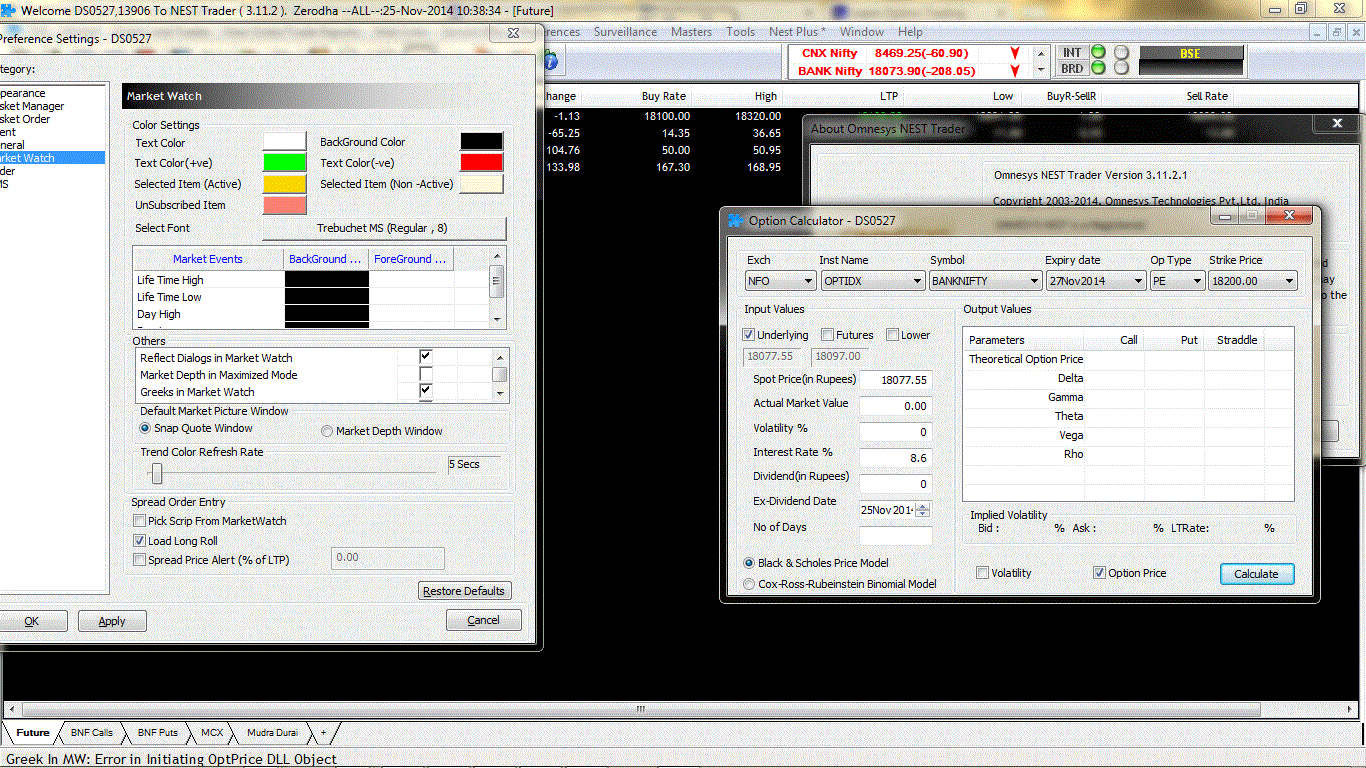The height and width of the screenshot is (768, 1366).
Task: Click the Interest Rate % input field
Action: [895, 457]
